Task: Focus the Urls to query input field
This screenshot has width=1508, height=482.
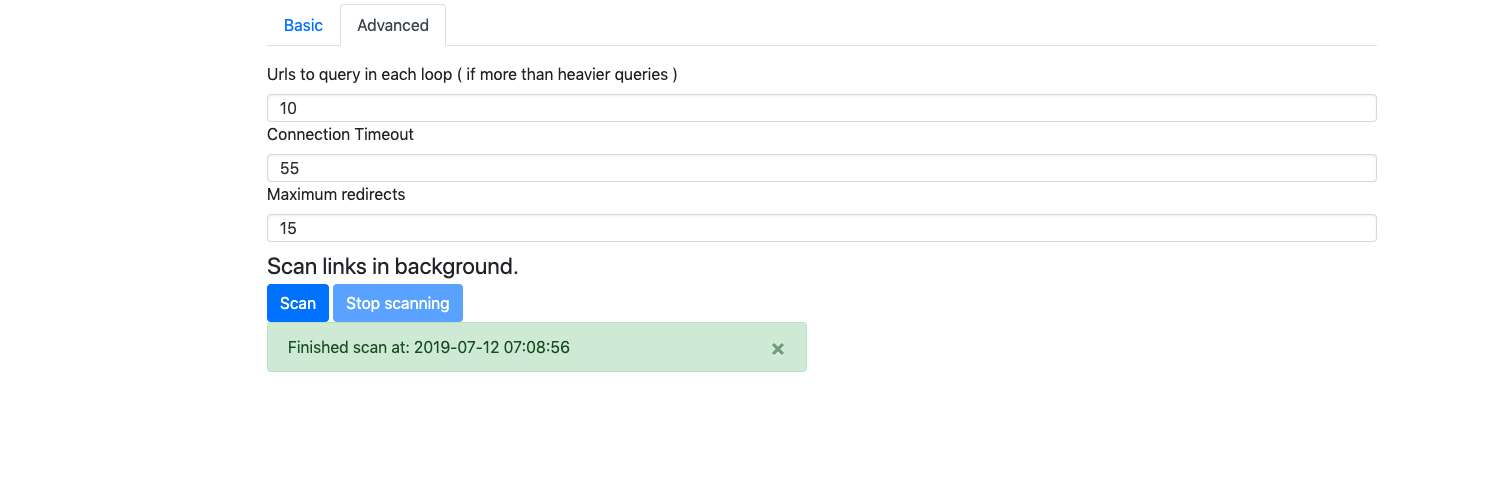Action: pos(822,108)
